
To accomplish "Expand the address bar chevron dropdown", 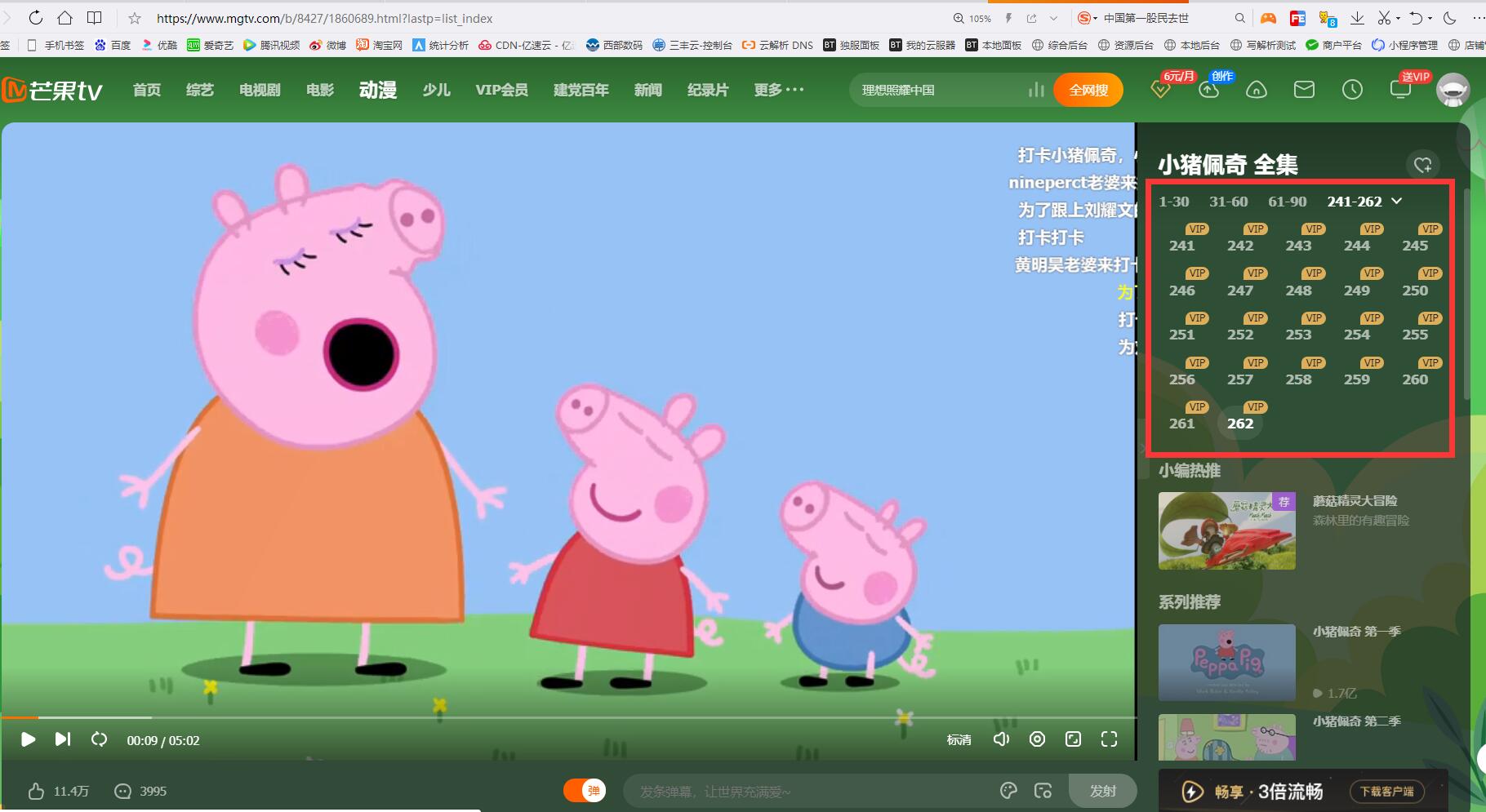I will [1053, 18].
